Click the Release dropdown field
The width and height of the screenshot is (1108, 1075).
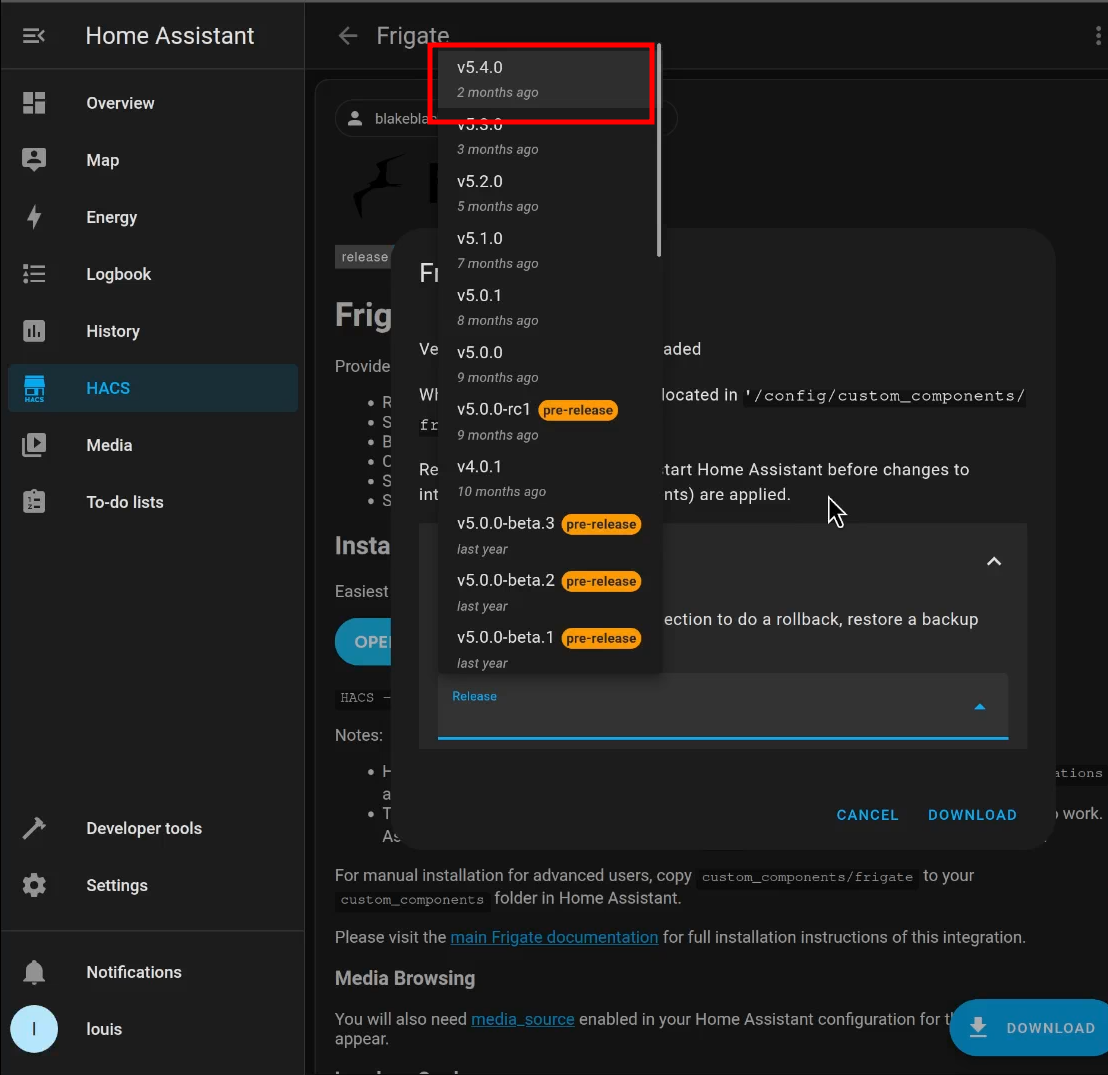(x=723, y=706)
